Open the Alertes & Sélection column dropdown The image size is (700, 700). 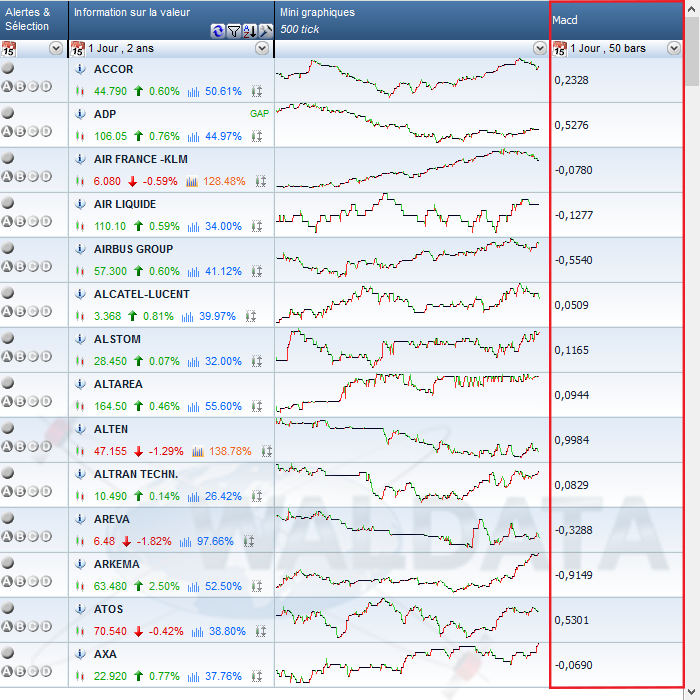pyautogui.click(x=56, y=48)
